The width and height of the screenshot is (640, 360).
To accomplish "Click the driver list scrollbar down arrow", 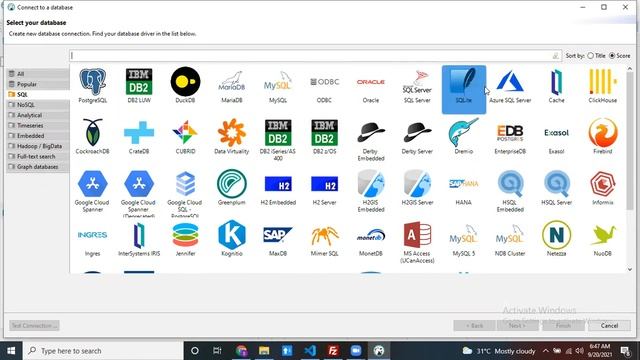I will (x=629, y=269).
